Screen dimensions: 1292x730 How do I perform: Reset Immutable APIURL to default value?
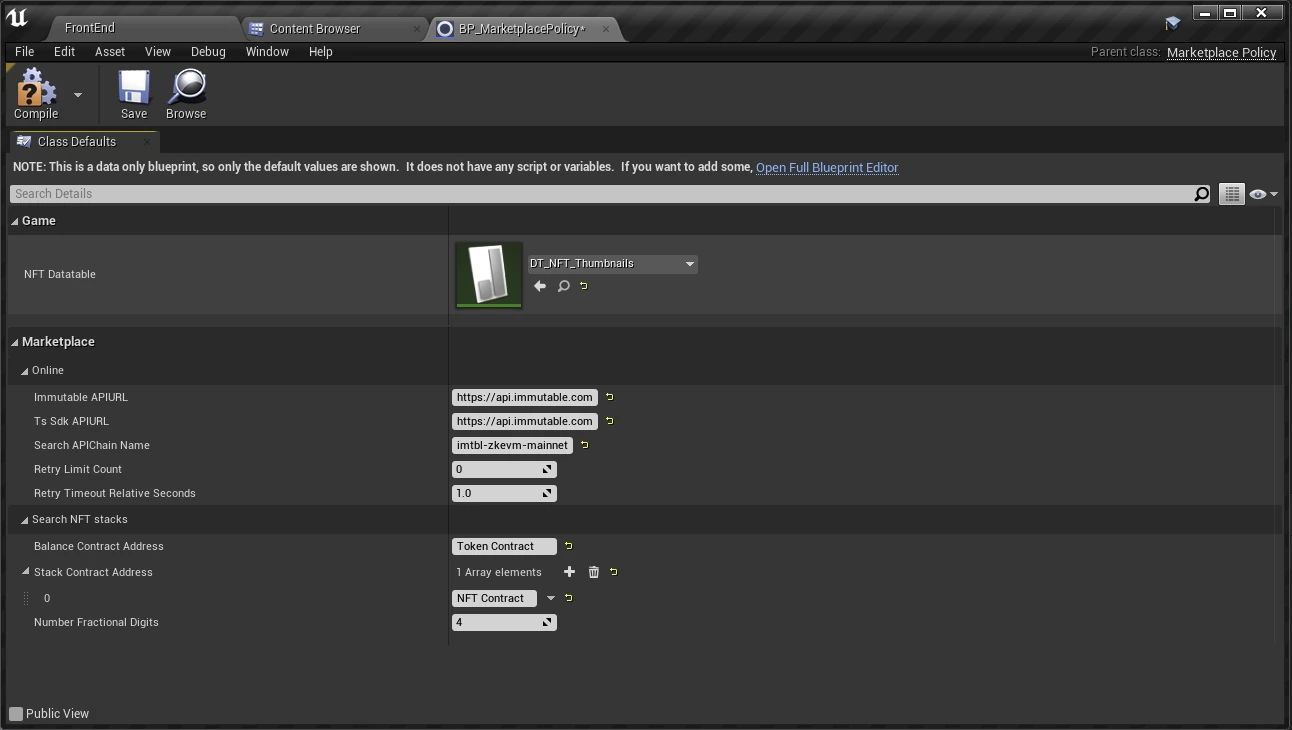coord(610,397)
